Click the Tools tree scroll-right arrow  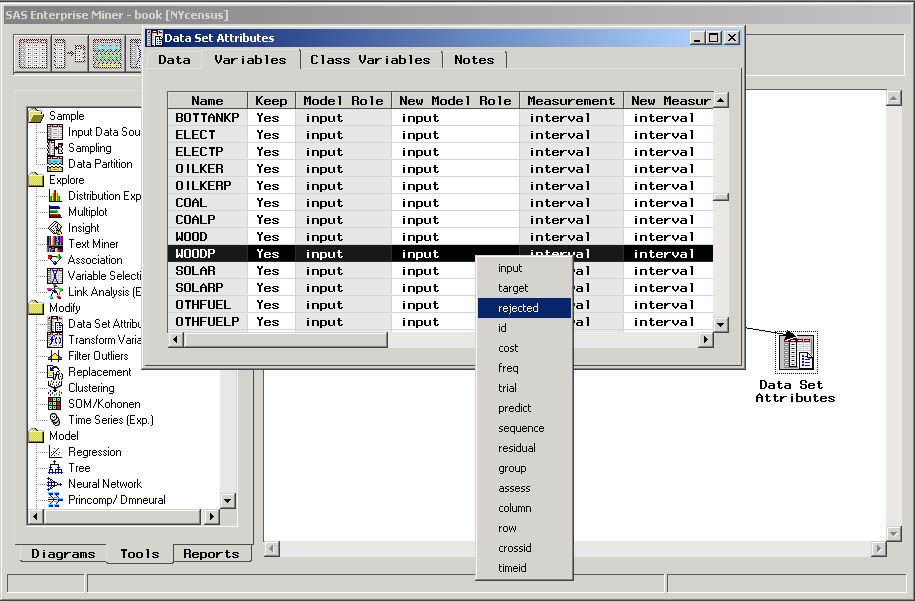[211, 516]
